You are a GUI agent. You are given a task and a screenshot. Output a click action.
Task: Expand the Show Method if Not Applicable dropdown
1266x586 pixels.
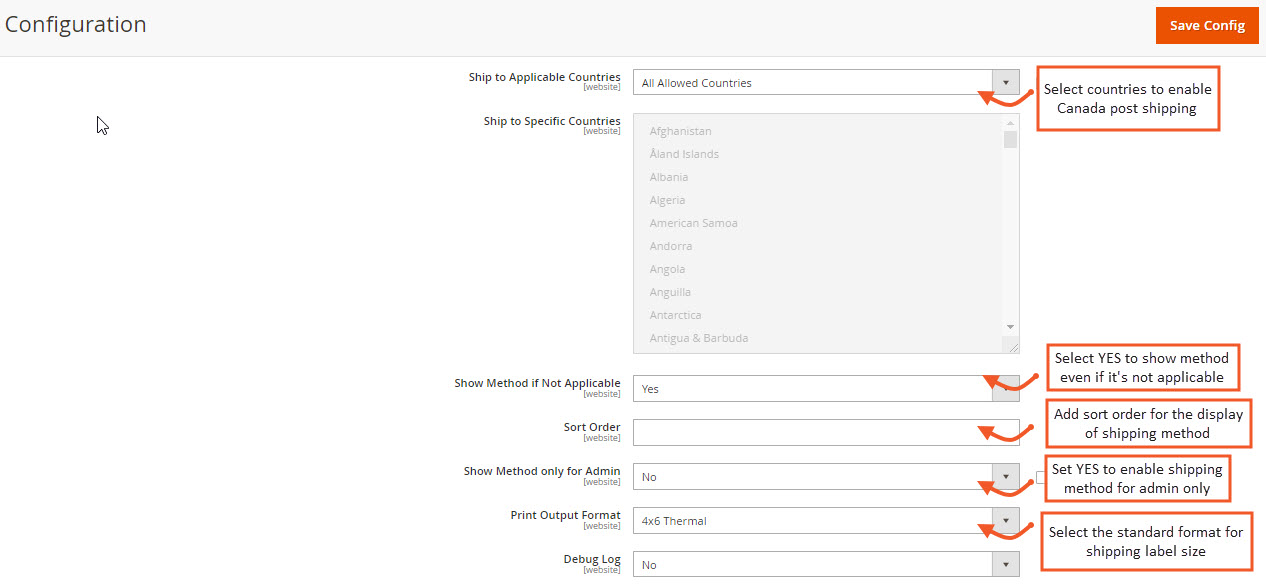pos(826,389)
